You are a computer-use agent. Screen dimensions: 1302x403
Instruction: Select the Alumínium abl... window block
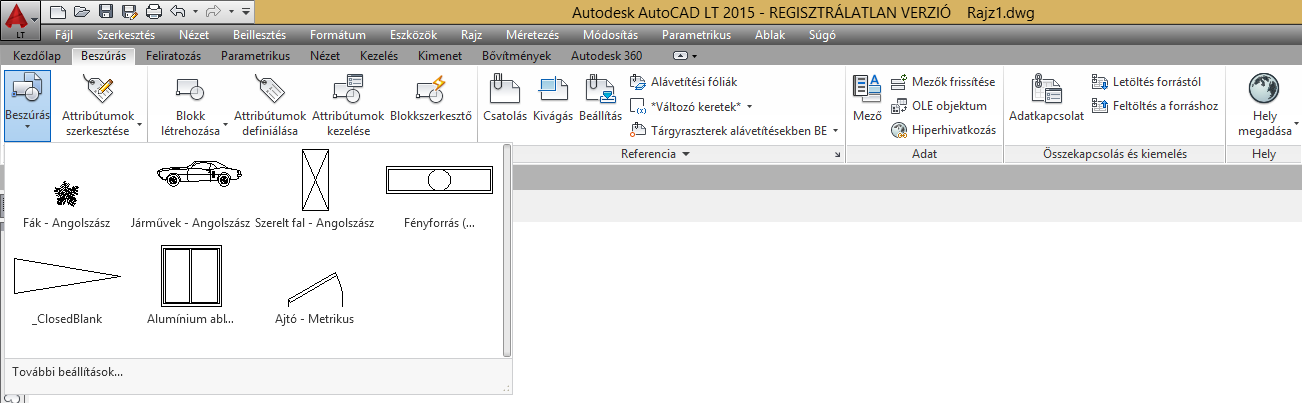[x=190, y=275]
